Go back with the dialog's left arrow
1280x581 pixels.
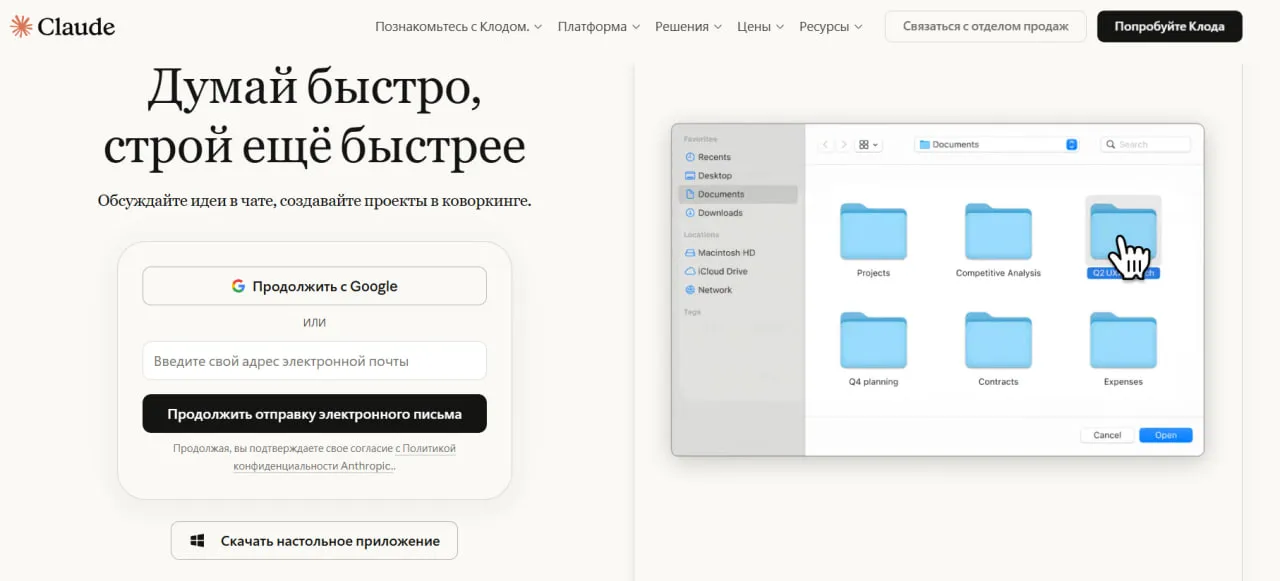(x=826, y=145)
